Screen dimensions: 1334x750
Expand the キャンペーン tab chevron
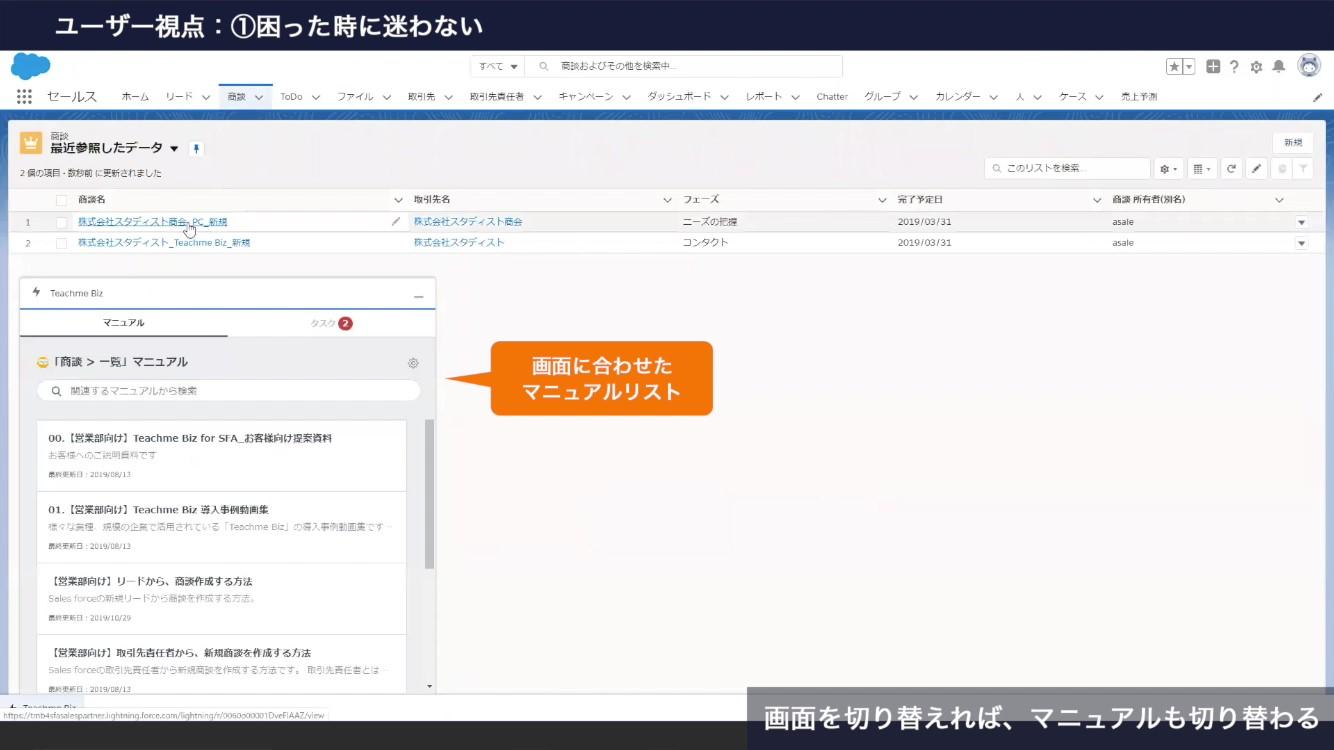tap(627, 98)
